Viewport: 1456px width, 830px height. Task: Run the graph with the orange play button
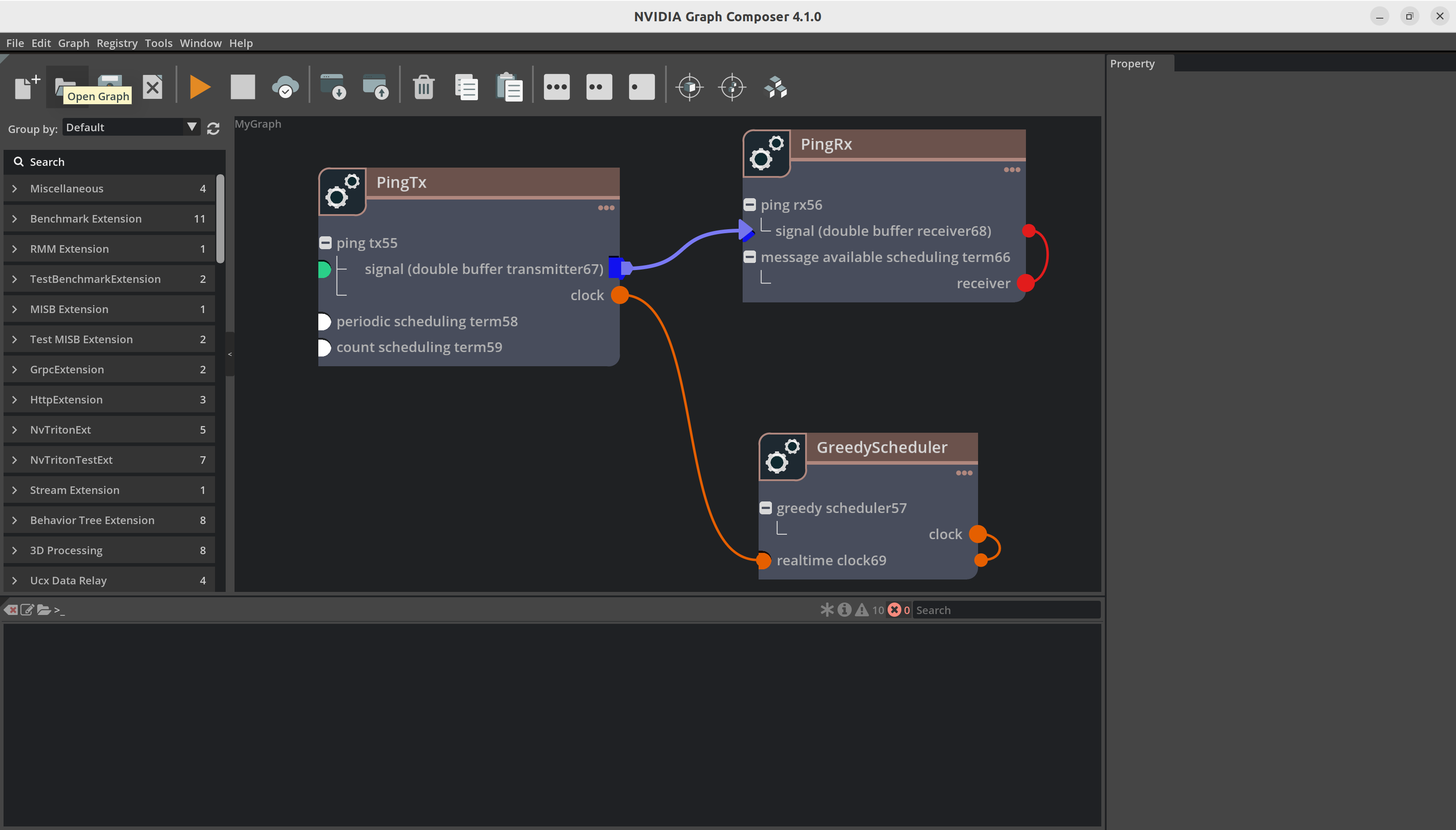pos(200,87)
